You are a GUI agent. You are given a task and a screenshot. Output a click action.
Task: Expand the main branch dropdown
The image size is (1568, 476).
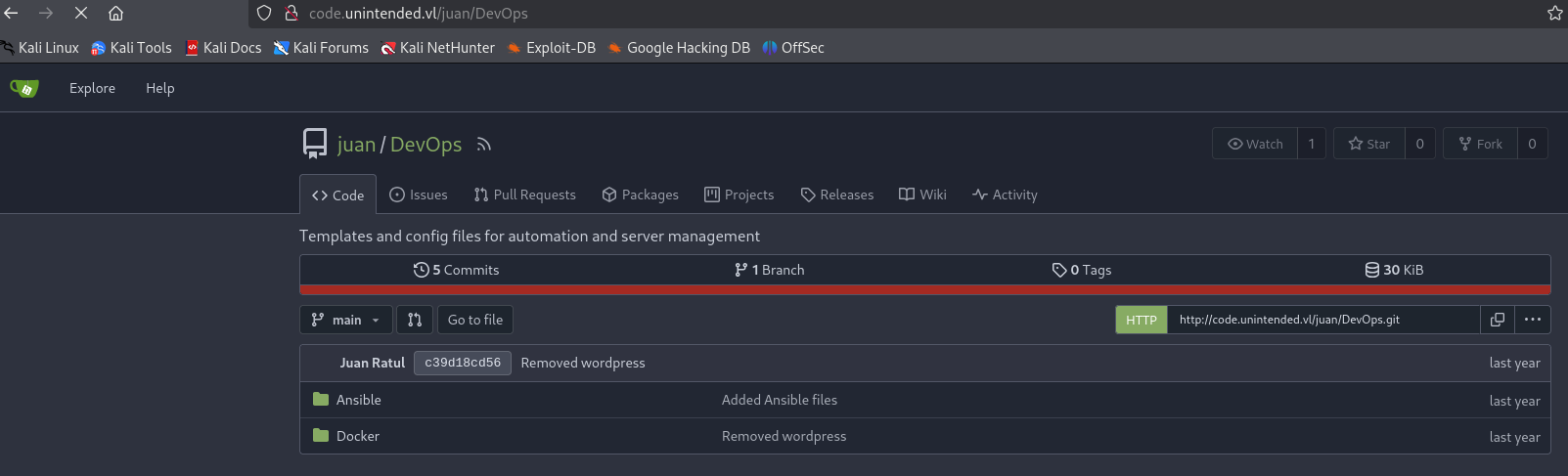(x=346, y=320)
